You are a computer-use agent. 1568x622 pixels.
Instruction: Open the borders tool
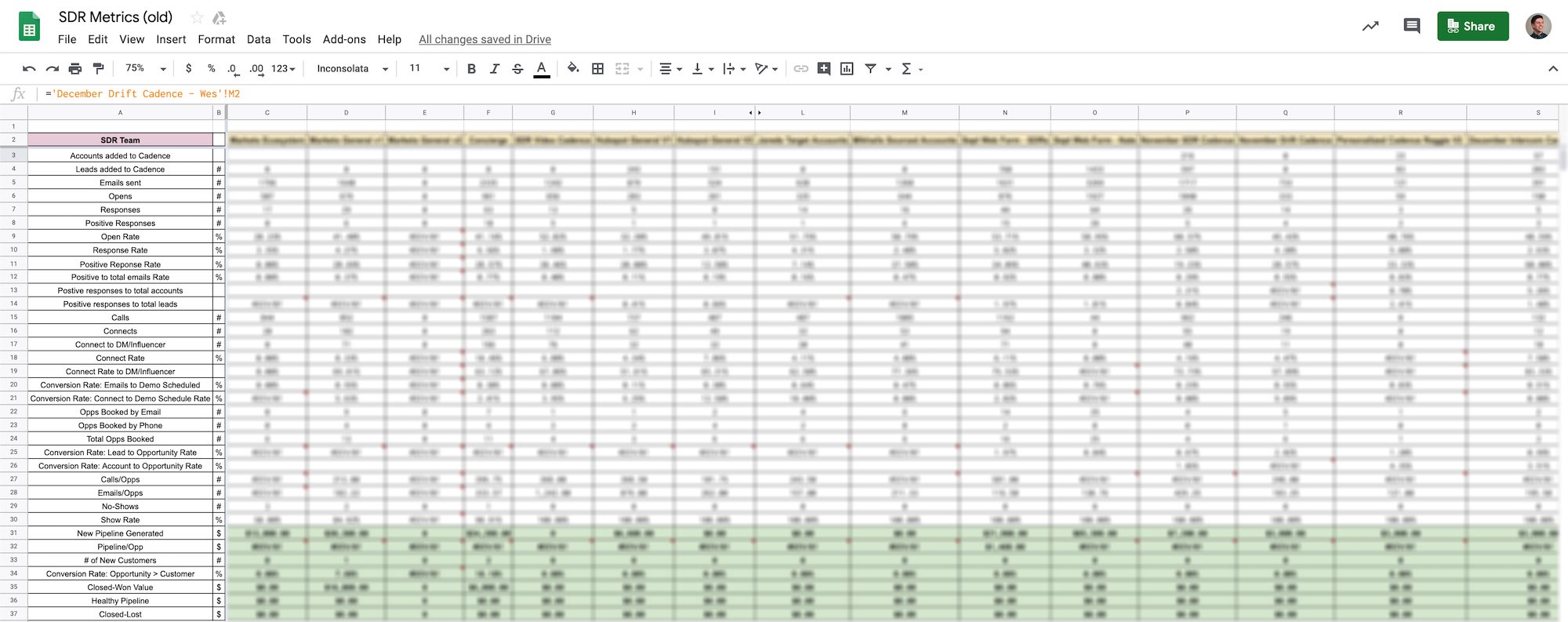(x=597, y=69)
